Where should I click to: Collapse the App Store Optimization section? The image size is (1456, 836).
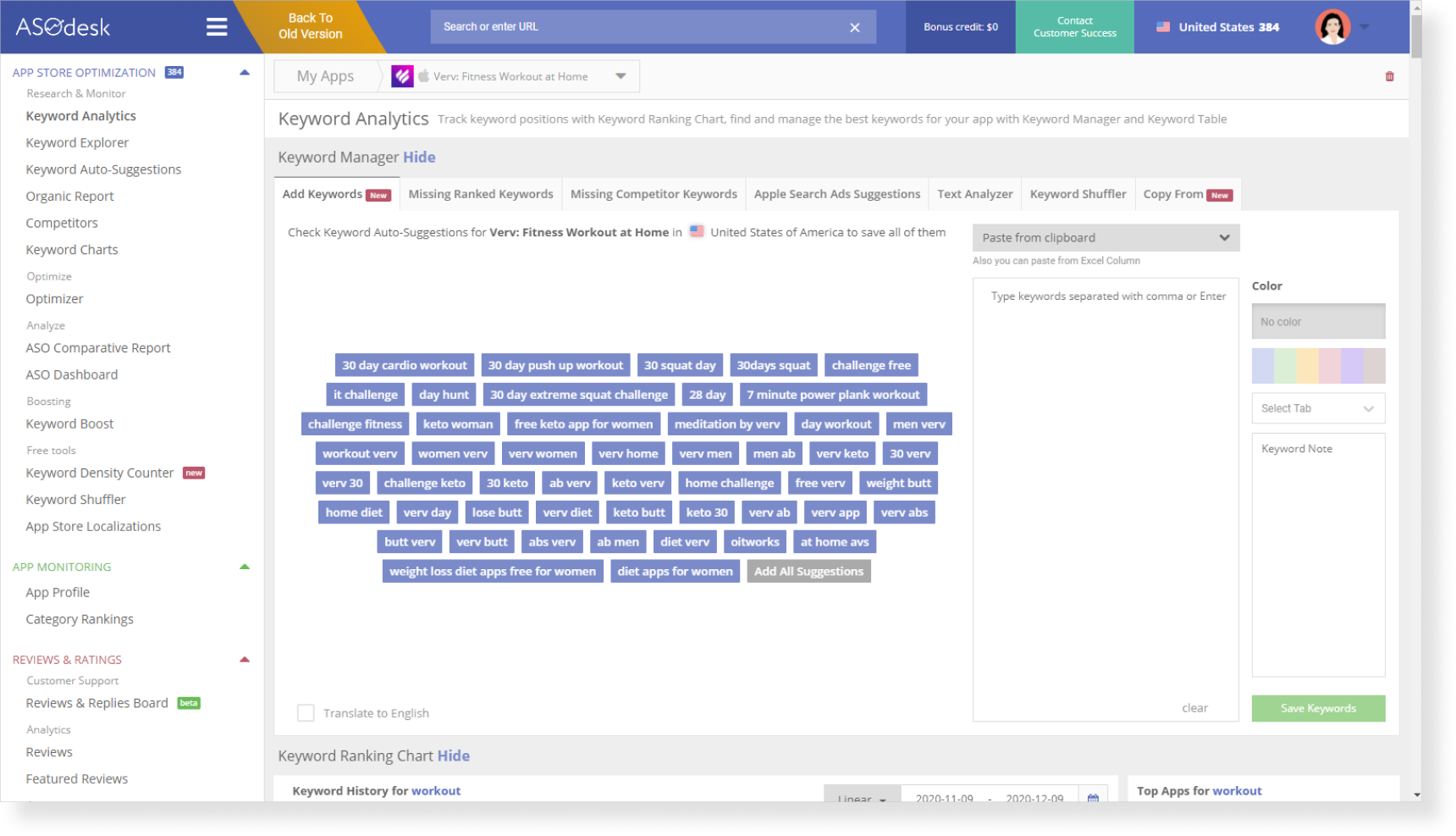(245, 73)
